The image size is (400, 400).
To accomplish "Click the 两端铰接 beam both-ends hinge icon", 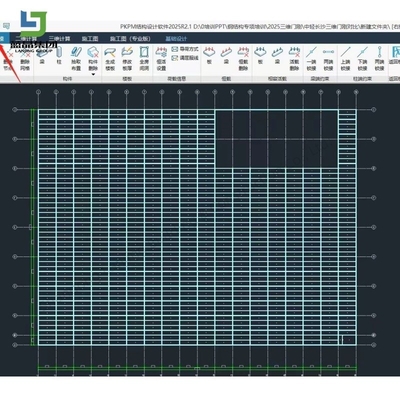I will tap(328, 59).
